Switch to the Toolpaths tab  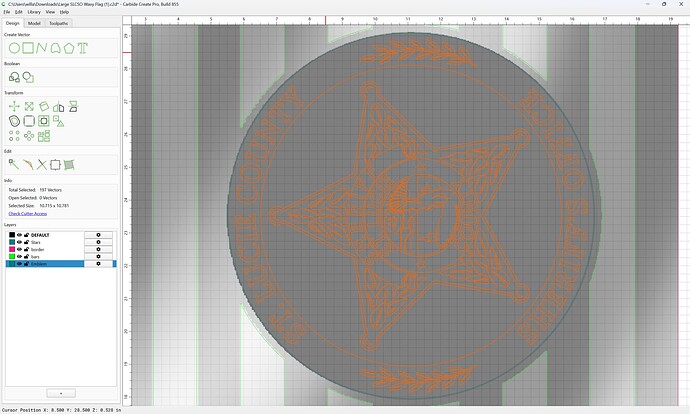point(59,23)
